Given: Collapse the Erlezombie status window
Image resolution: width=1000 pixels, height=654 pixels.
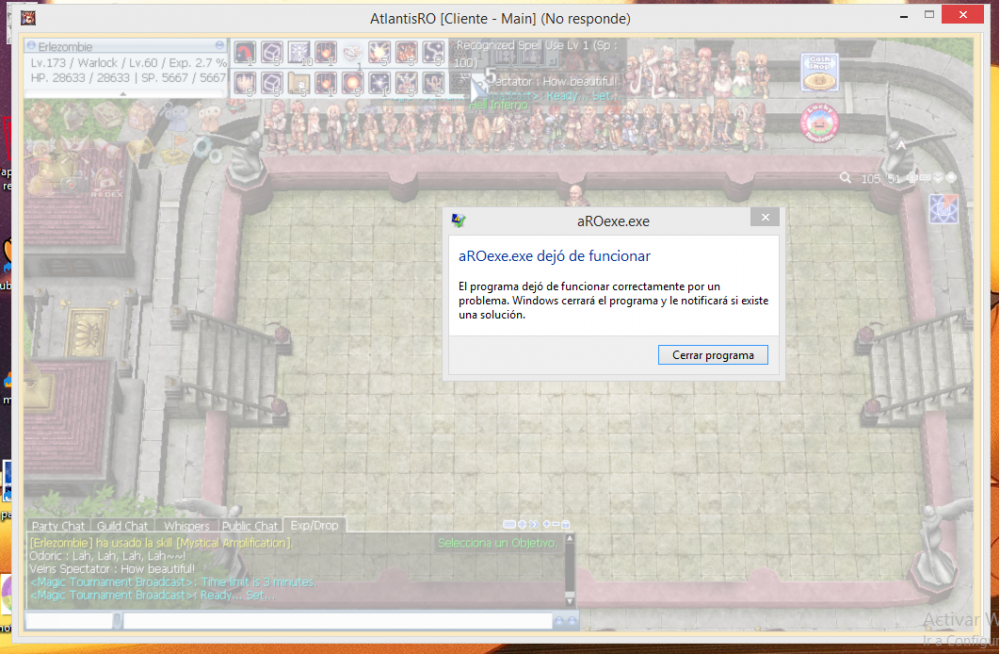Looking at the screenshot, I should [x=219, y=46].
